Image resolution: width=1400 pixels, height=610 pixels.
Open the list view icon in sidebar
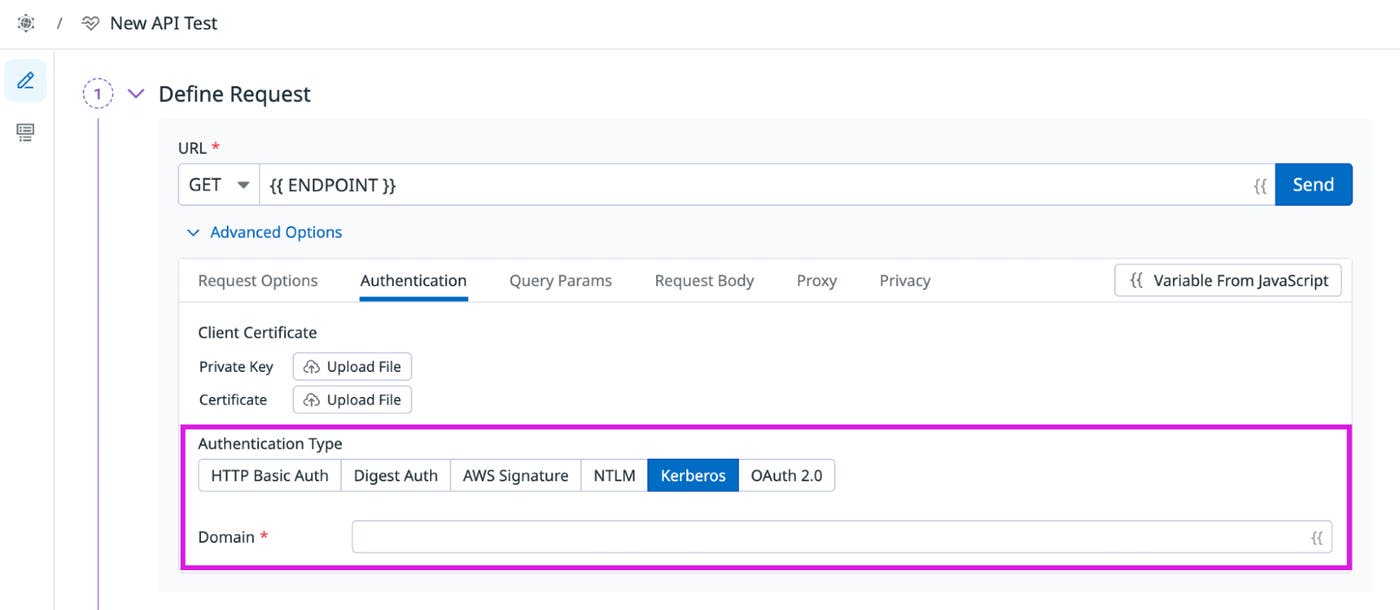[x=25, y=131]
